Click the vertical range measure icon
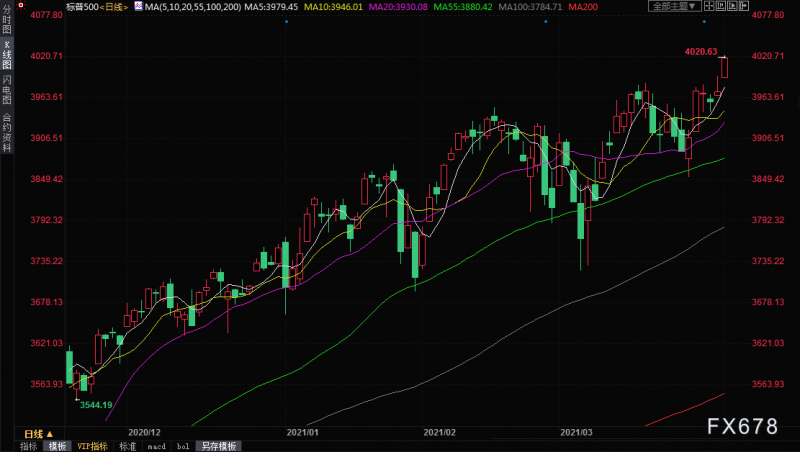This screenshot has width=800, height=452. point(721,6)
